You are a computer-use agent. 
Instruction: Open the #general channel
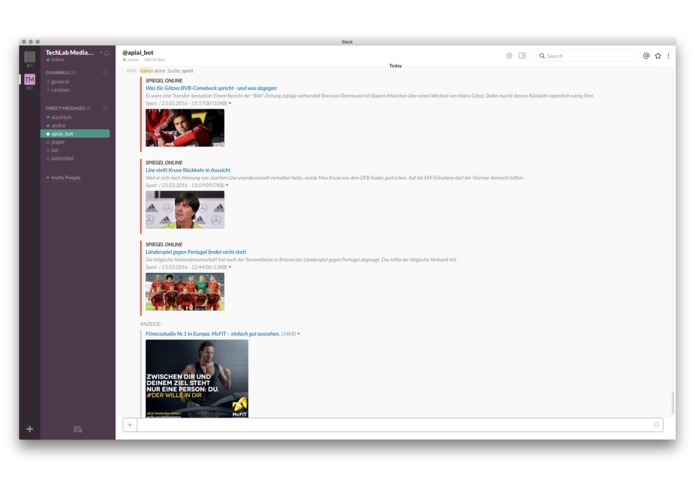58,82
